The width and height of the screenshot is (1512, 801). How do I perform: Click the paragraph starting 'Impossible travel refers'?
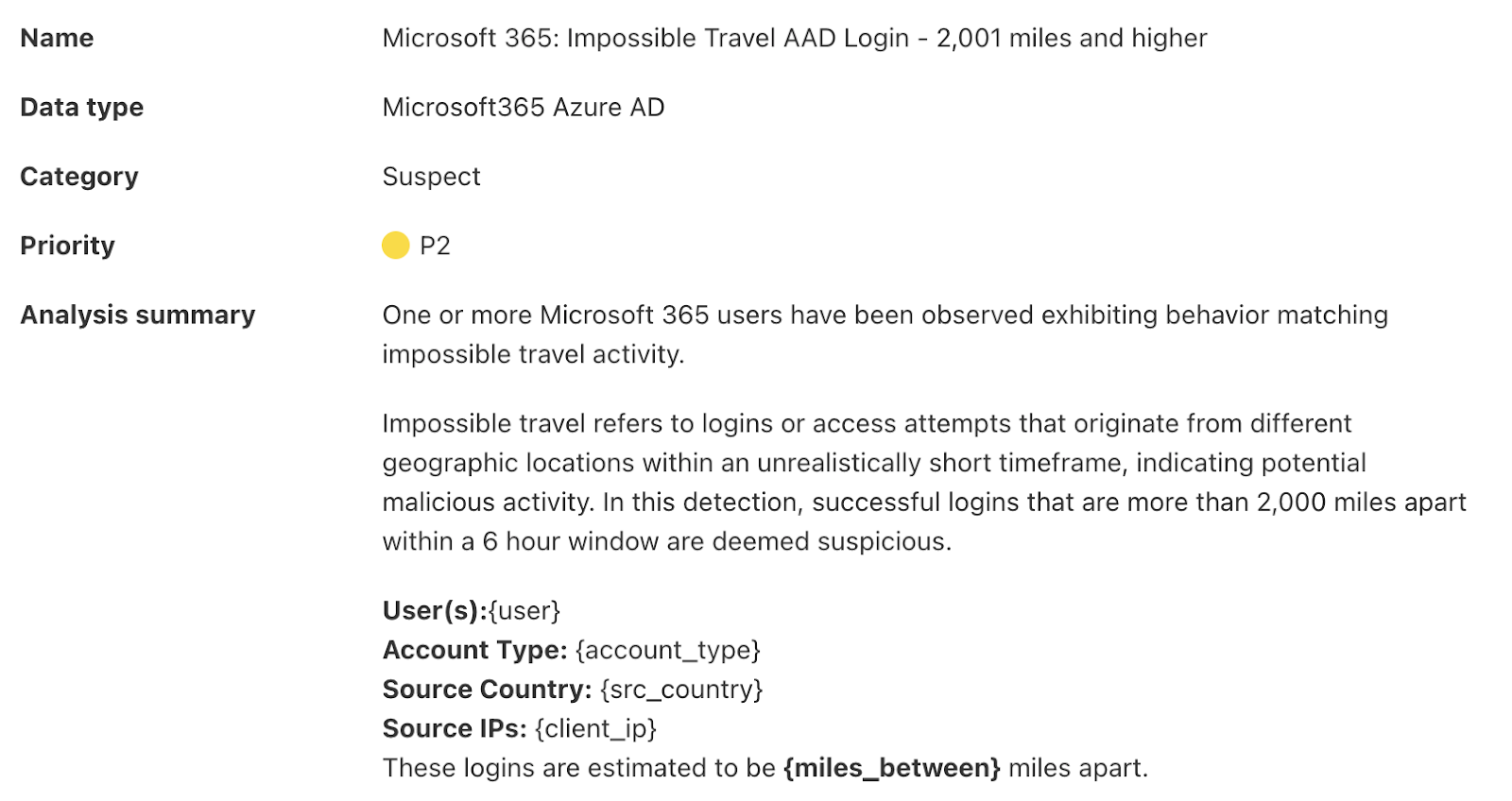pyautogui.click(x=924, y=483)
